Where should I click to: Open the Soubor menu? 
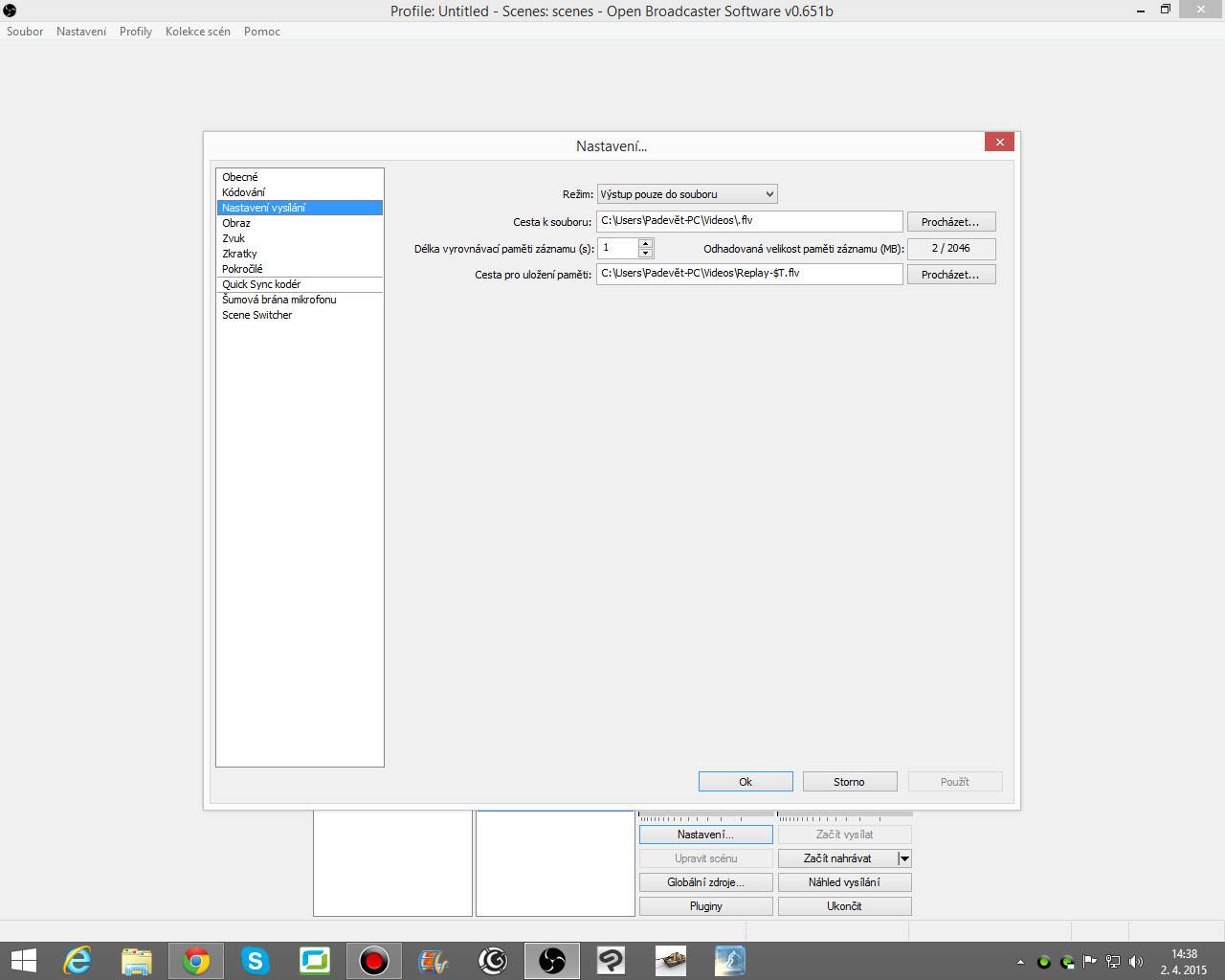tap(25, 32)
